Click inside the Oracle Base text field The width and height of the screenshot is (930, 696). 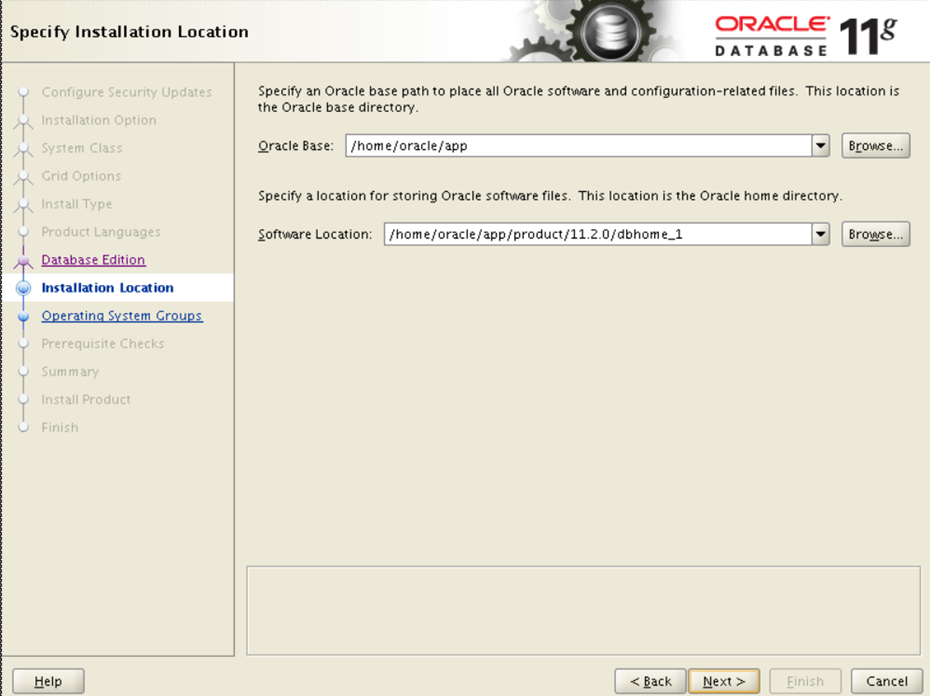[x=578, y=146]
